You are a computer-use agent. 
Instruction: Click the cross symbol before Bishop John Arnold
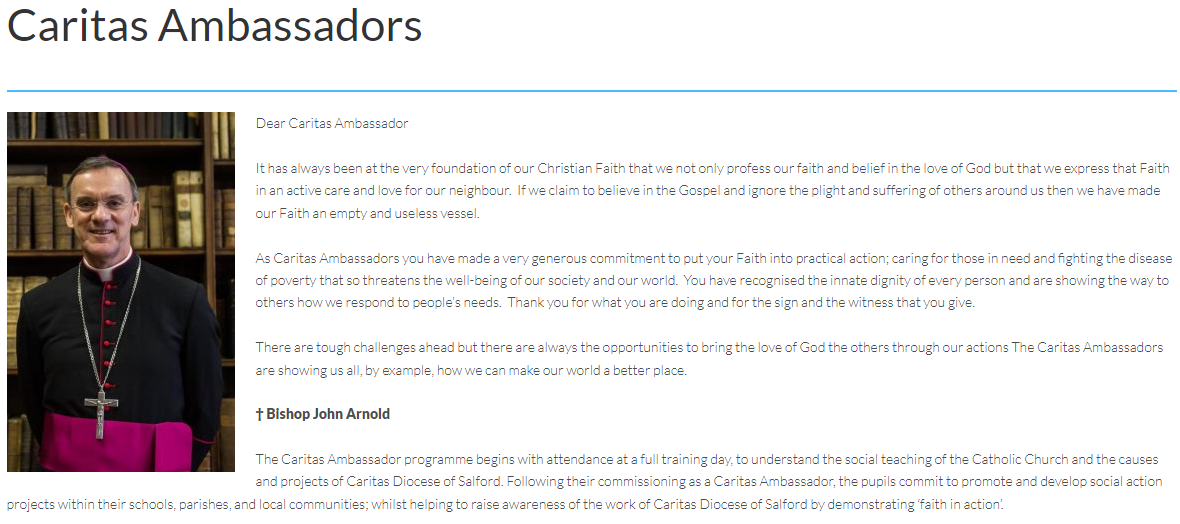pyautogui.click(x=259, y=414)
